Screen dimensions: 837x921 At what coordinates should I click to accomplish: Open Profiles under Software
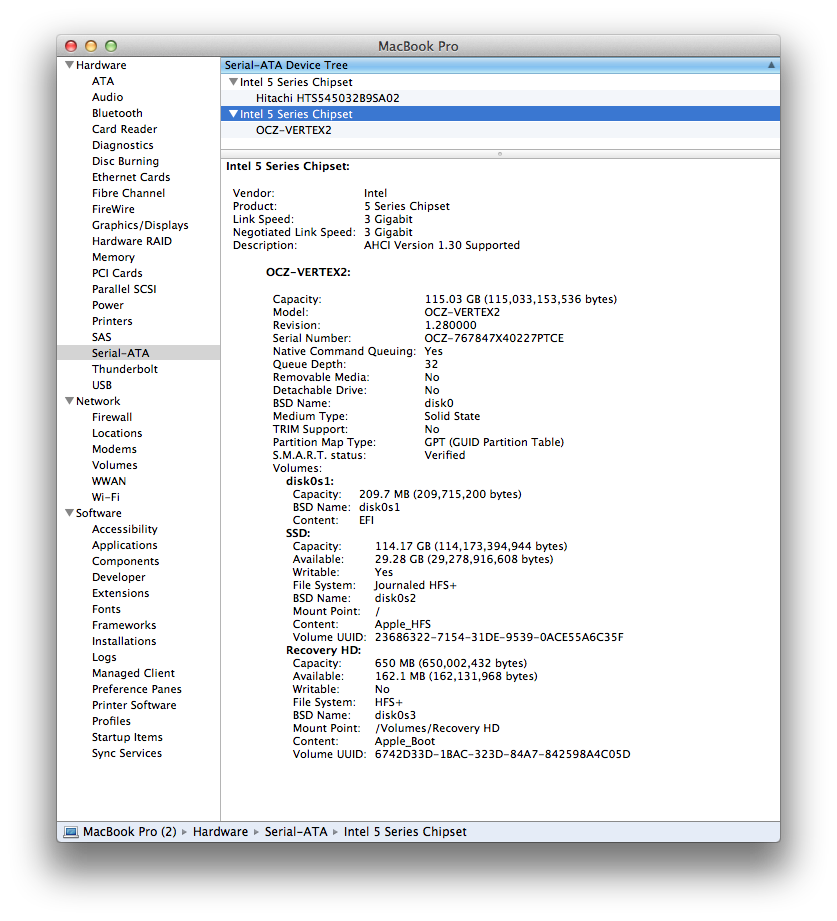[x=111, y=721]
